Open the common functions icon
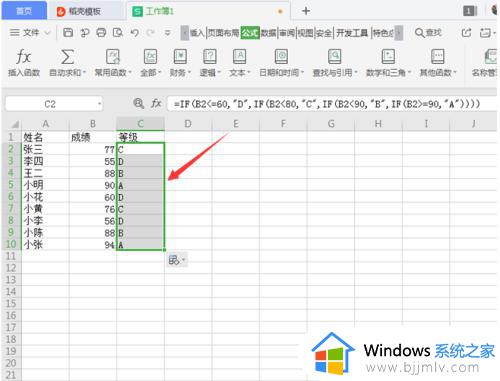 [x=113, y=57]
